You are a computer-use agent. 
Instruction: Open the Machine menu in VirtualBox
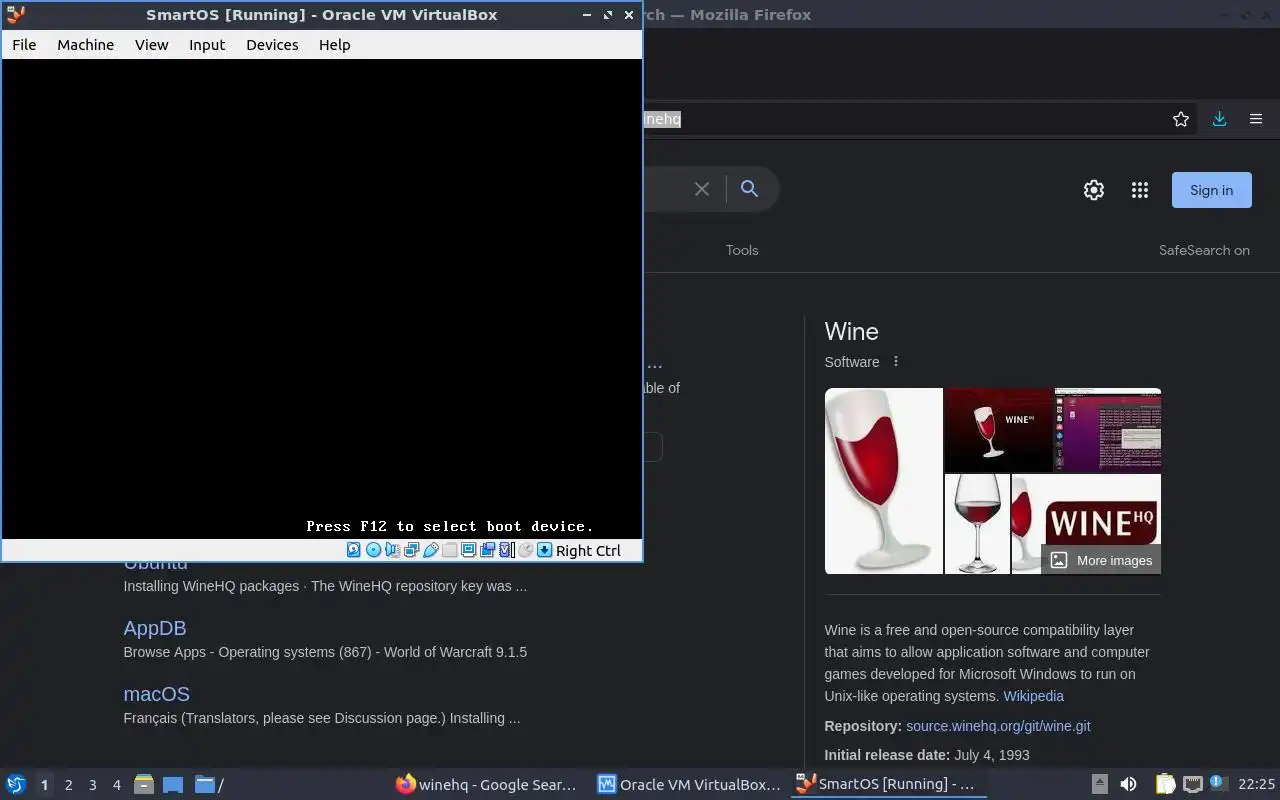click(85, 45)
